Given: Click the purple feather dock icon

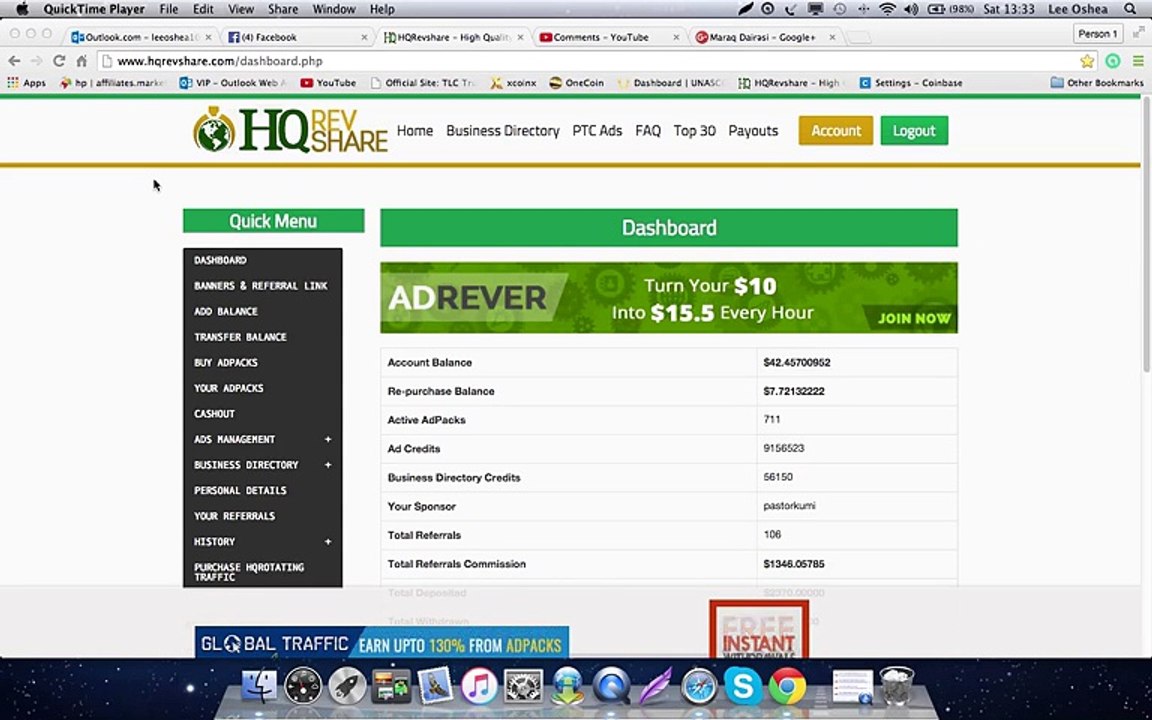Looking at the screenshot, I should tap(655, 686).
